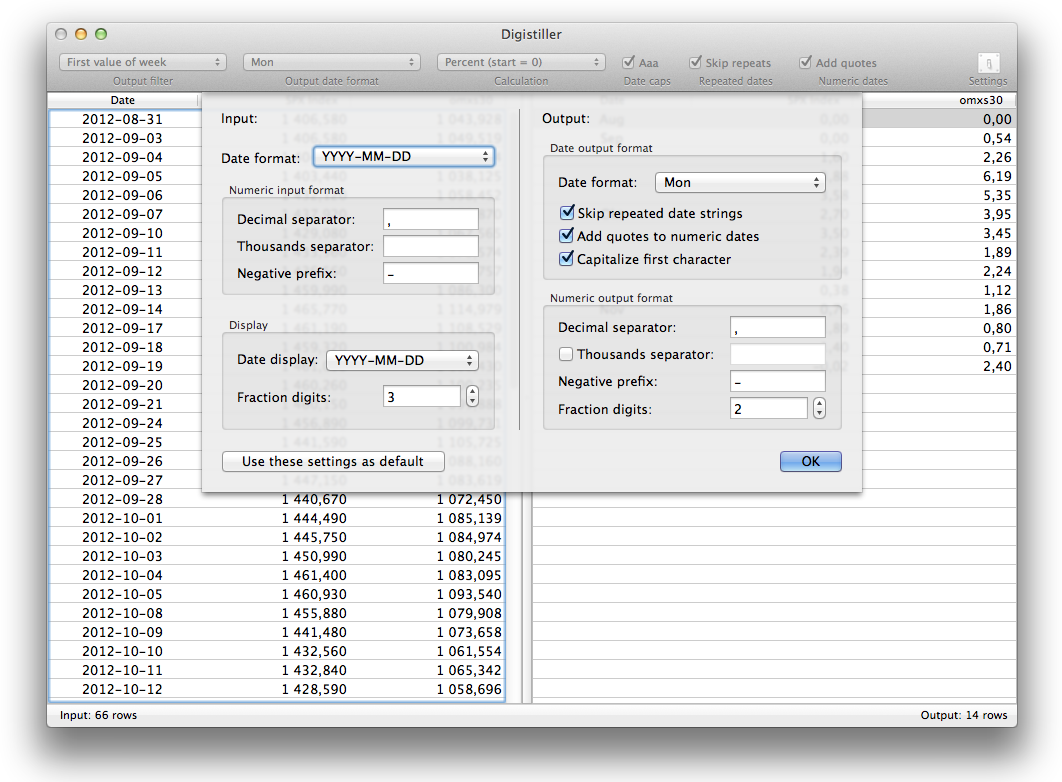Screen dimensions: 1062x782
Task: Open the Date display dropdown
Action: 402,360
